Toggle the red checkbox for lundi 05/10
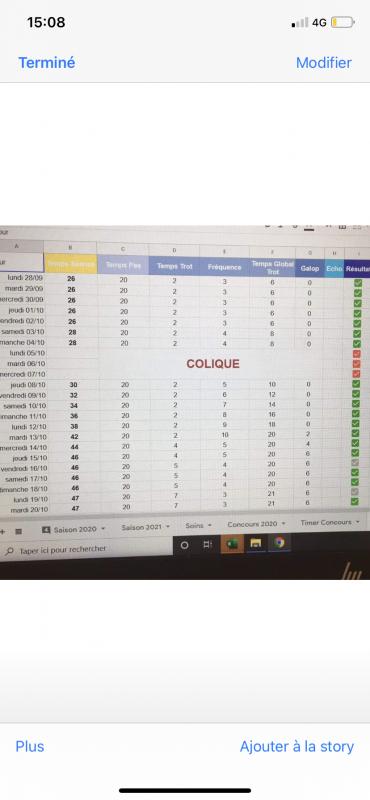 (357, 354)
